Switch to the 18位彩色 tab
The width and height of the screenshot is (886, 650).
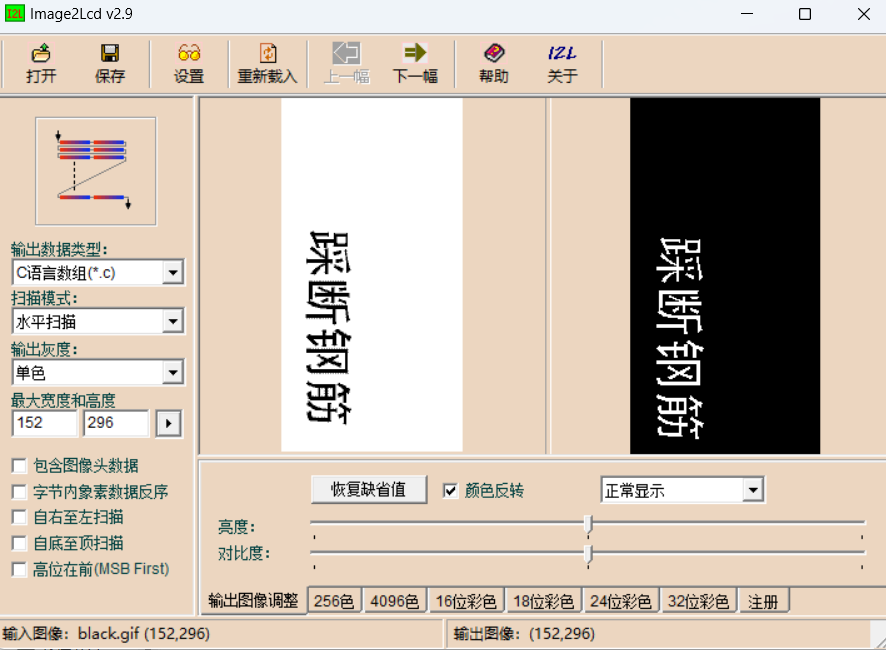pos(544,601)
